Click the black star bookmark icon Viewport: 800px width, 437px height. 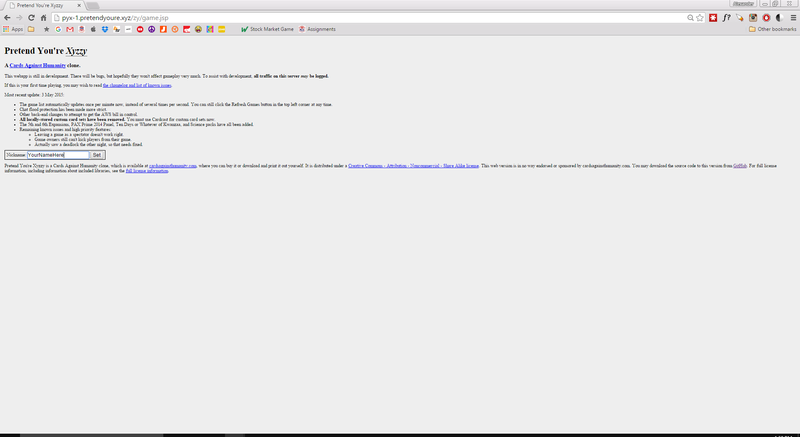pos(46,29)
